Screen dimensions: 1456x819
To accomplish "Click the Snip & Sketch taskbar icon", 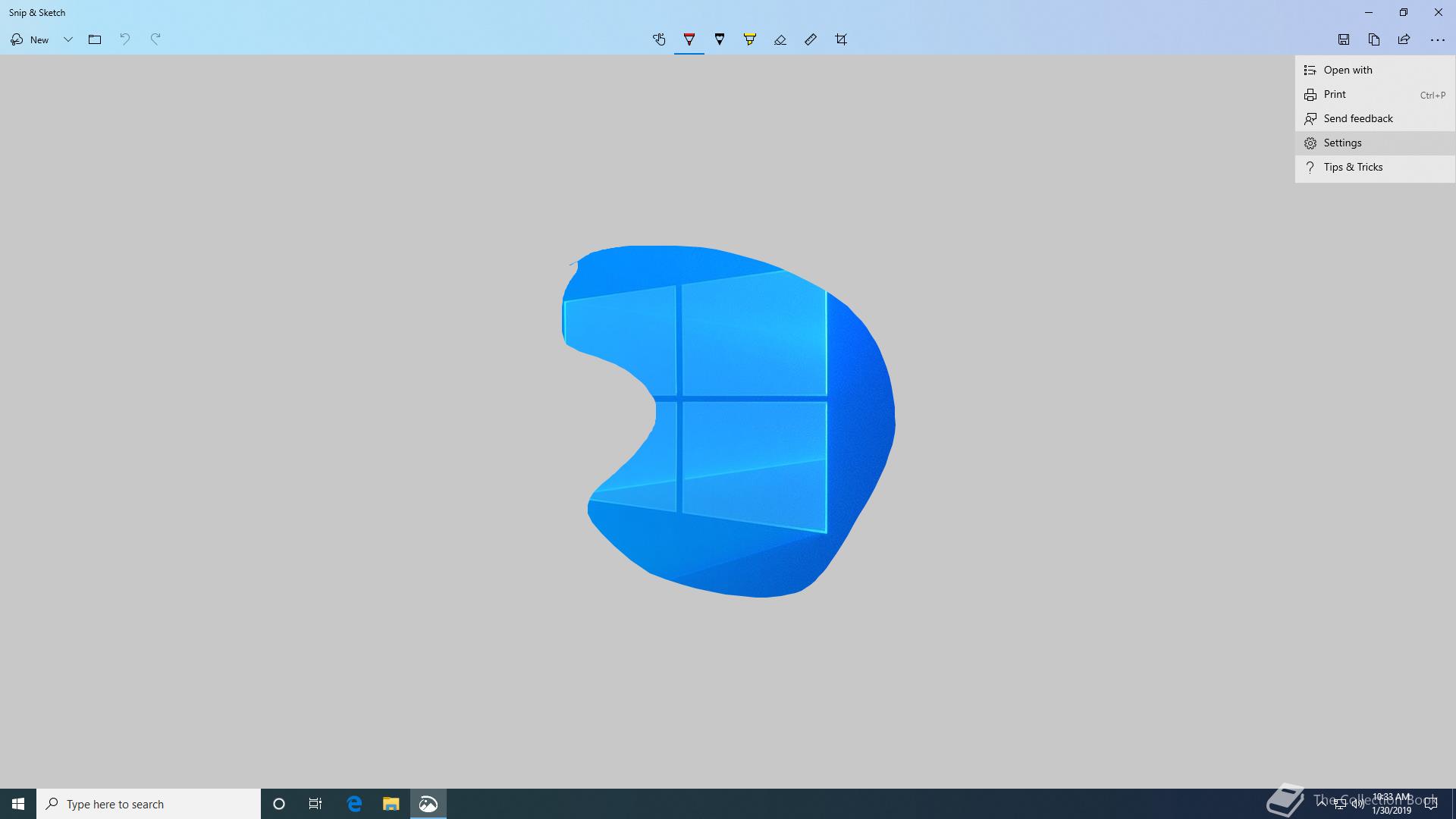I will 428,804.
